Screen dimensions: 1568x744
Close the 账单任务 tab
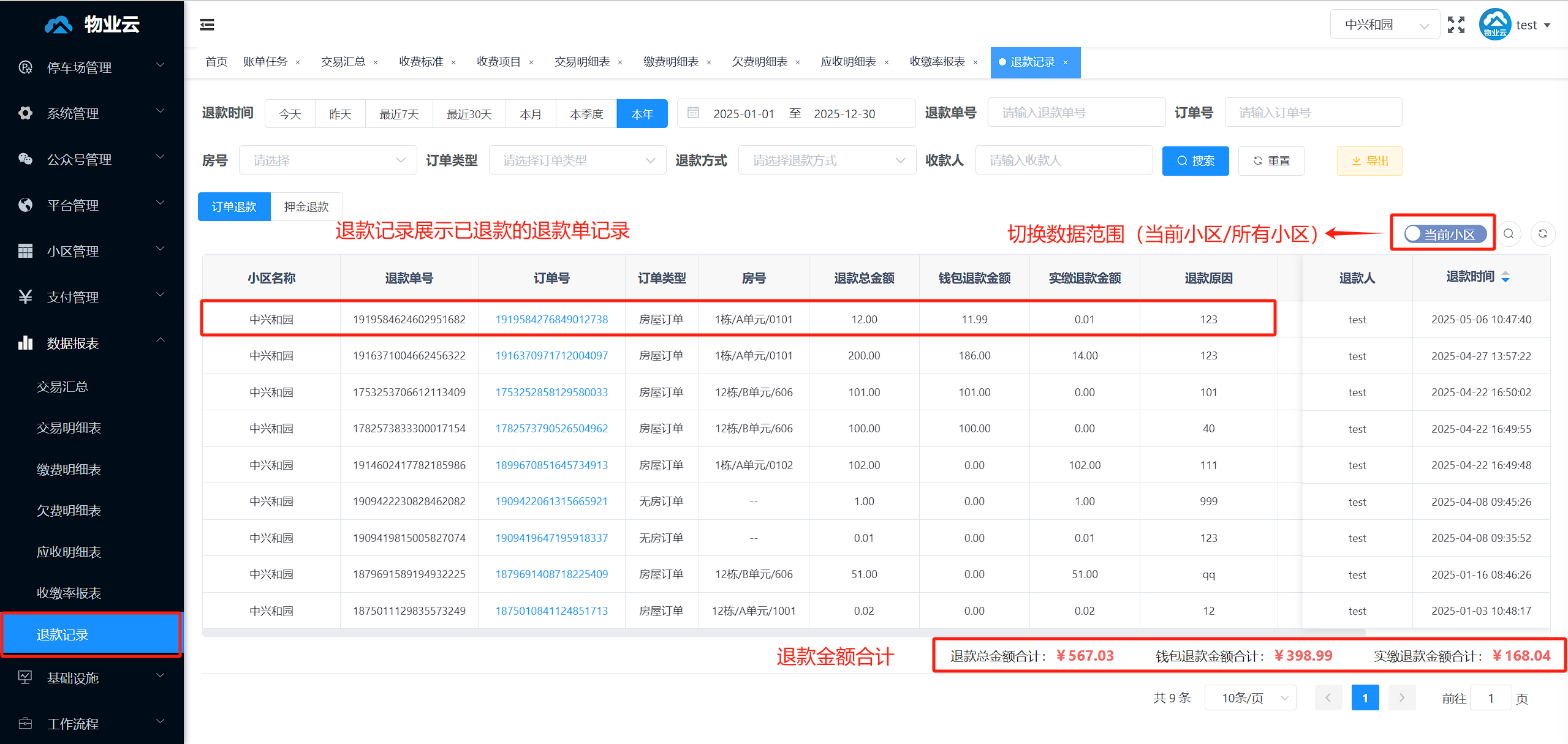point(298,62)
